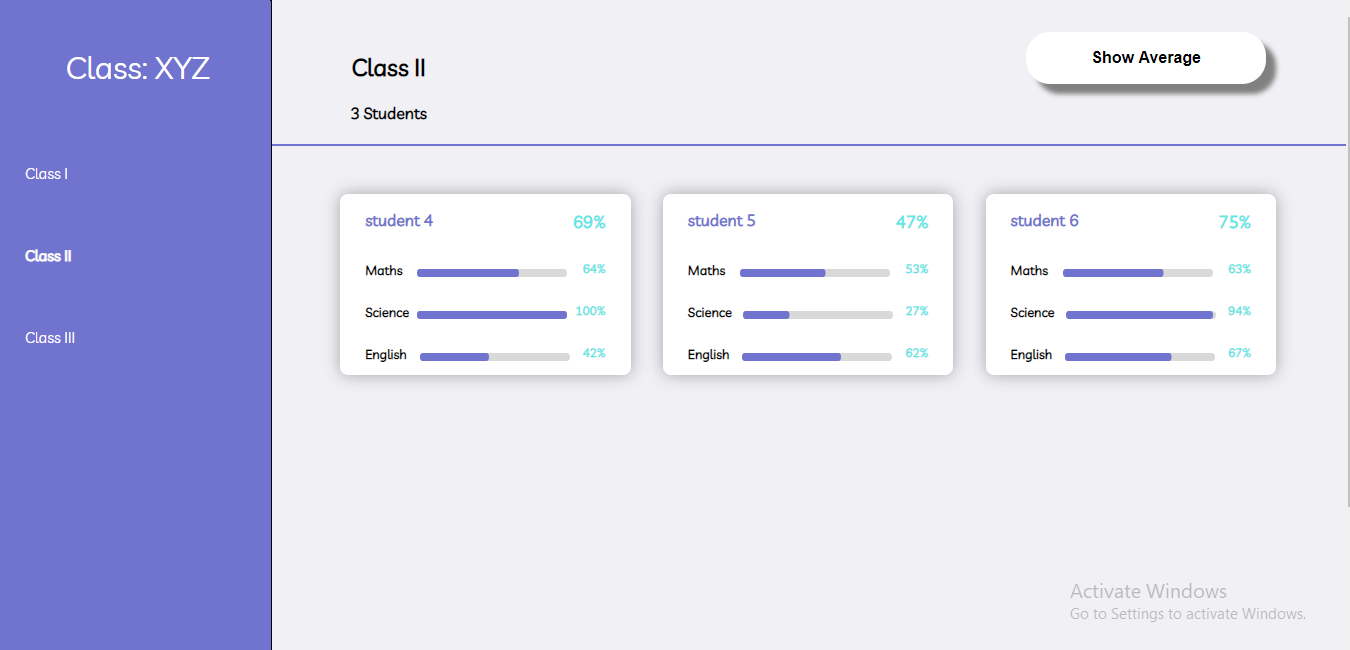The height and width of the screenshot is (650, 1350).
Task: Click student 6's Science progress bar
Action: click(1138, 314)
